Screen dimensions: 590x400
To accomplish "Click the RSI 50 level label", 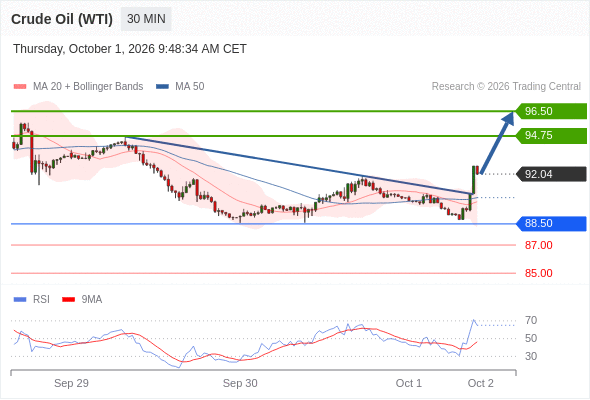I will [531, 338].
